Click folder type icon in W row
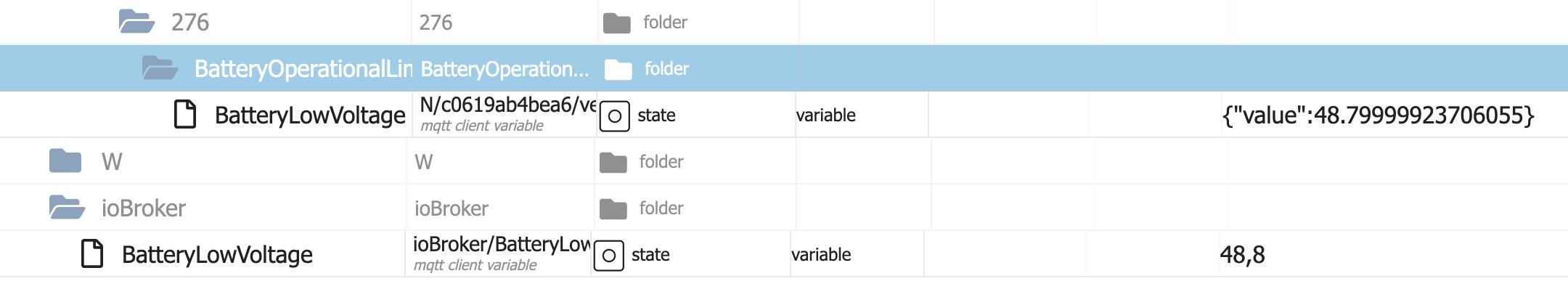 pos(613,163)
